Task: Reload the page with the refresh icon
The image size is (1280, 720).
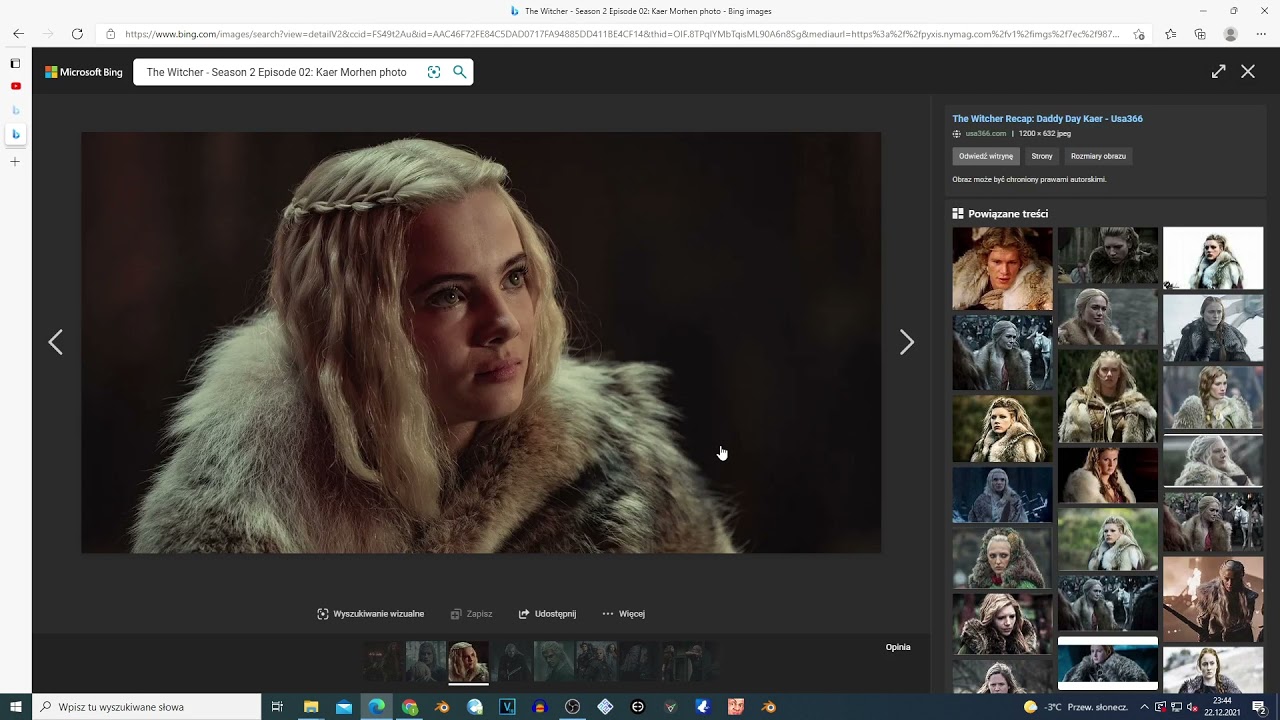Action: 77,34
